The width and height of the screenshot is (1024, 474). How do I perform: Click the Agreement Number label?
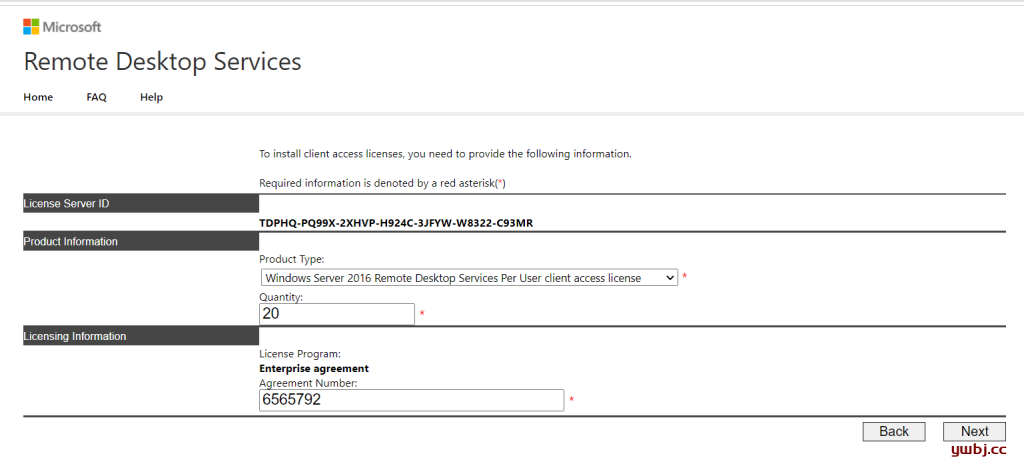(x=308, y=383)
